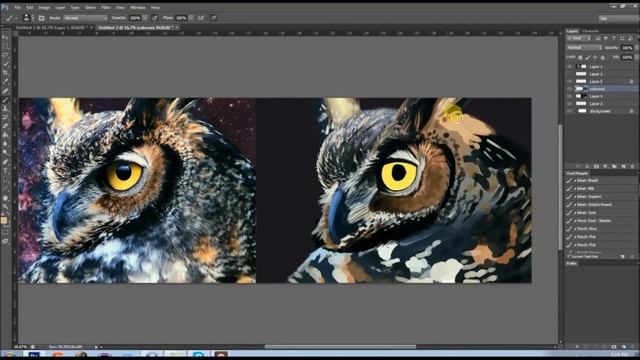Open layer Opacity slider arrow
The width and height of the screenshot is (640, 360).
click(637, 48)
